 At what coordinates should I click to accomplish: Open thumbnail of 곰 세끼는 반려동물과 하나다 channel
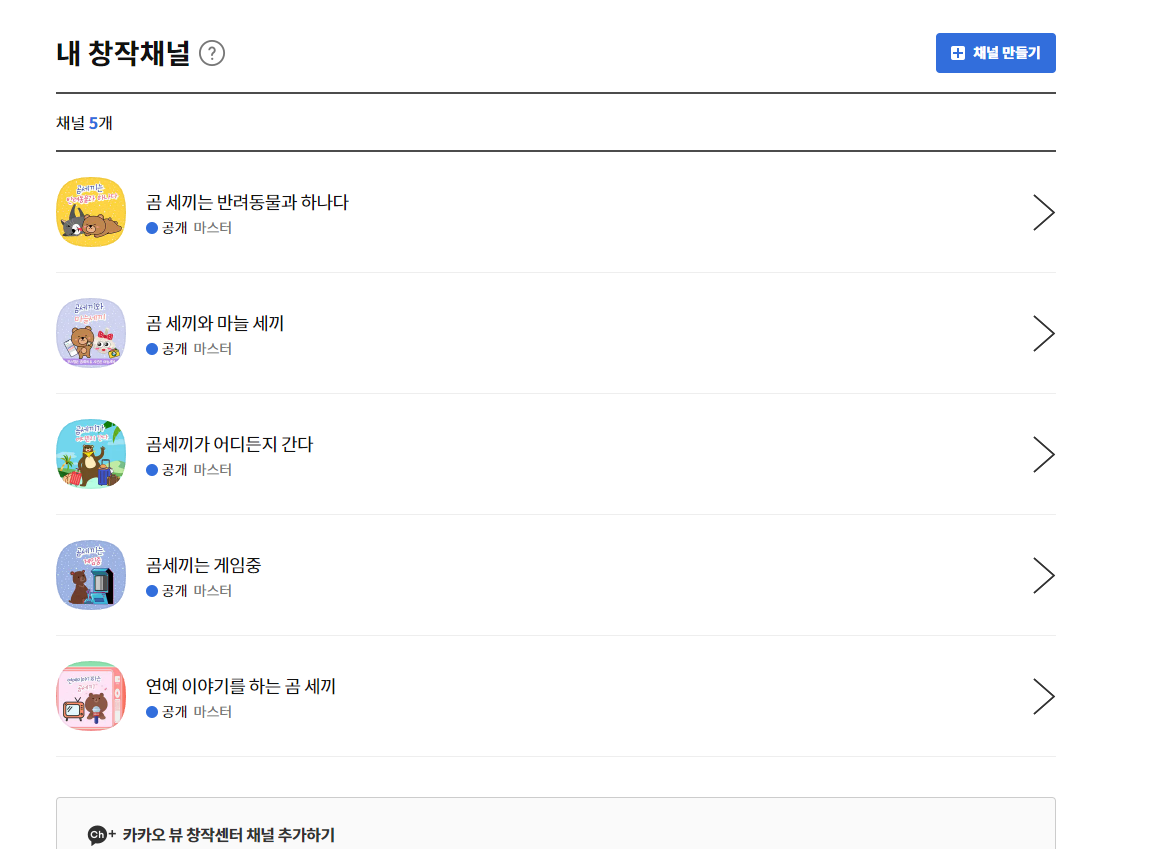tap(91, 212)
